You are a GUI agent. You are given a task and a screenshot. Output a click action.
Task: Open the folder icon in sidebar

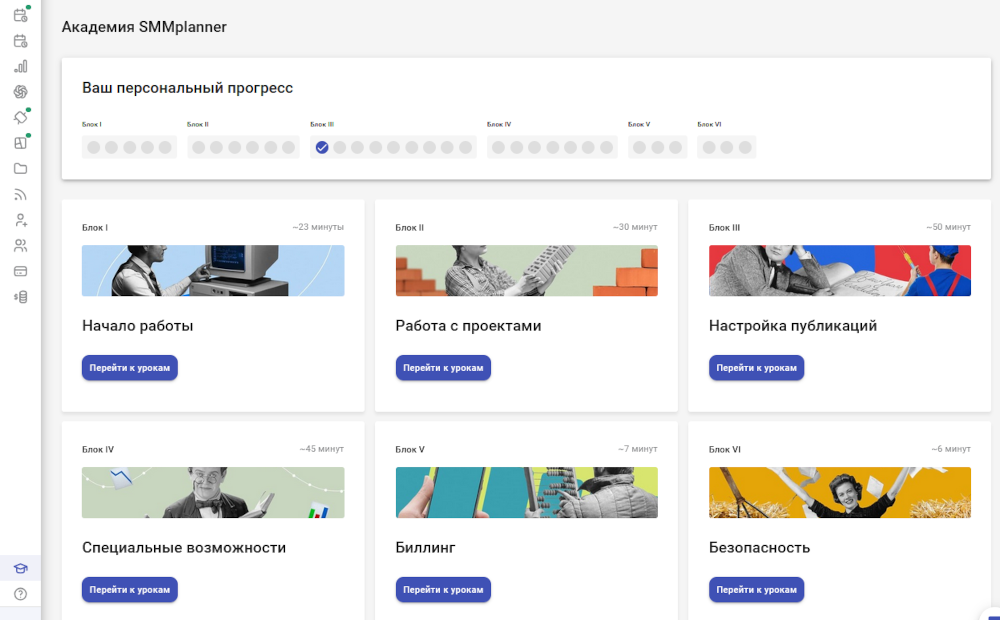(x=20, y=168)
